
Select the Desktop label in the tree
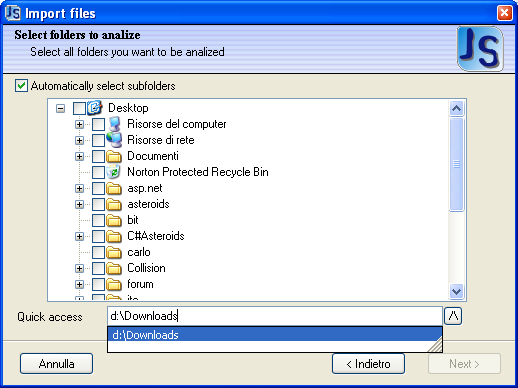pyautogui.click(x=128, y=108)
